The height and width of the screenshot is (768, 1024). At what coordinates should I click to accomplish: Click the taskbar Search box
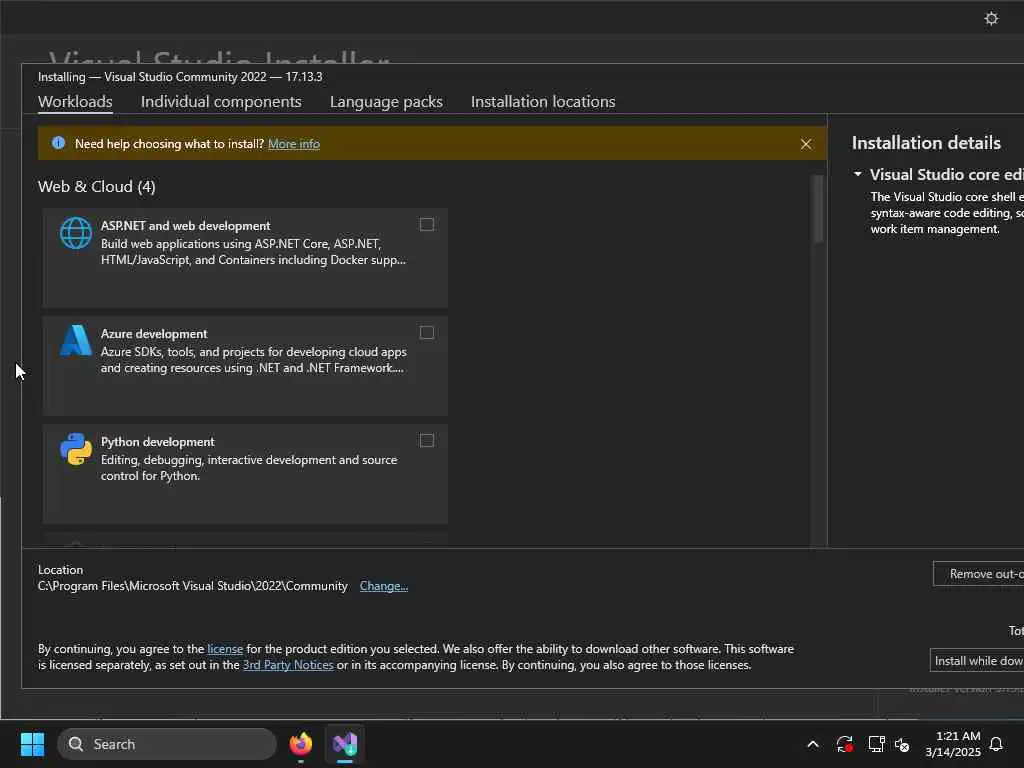tap(167, 744)
